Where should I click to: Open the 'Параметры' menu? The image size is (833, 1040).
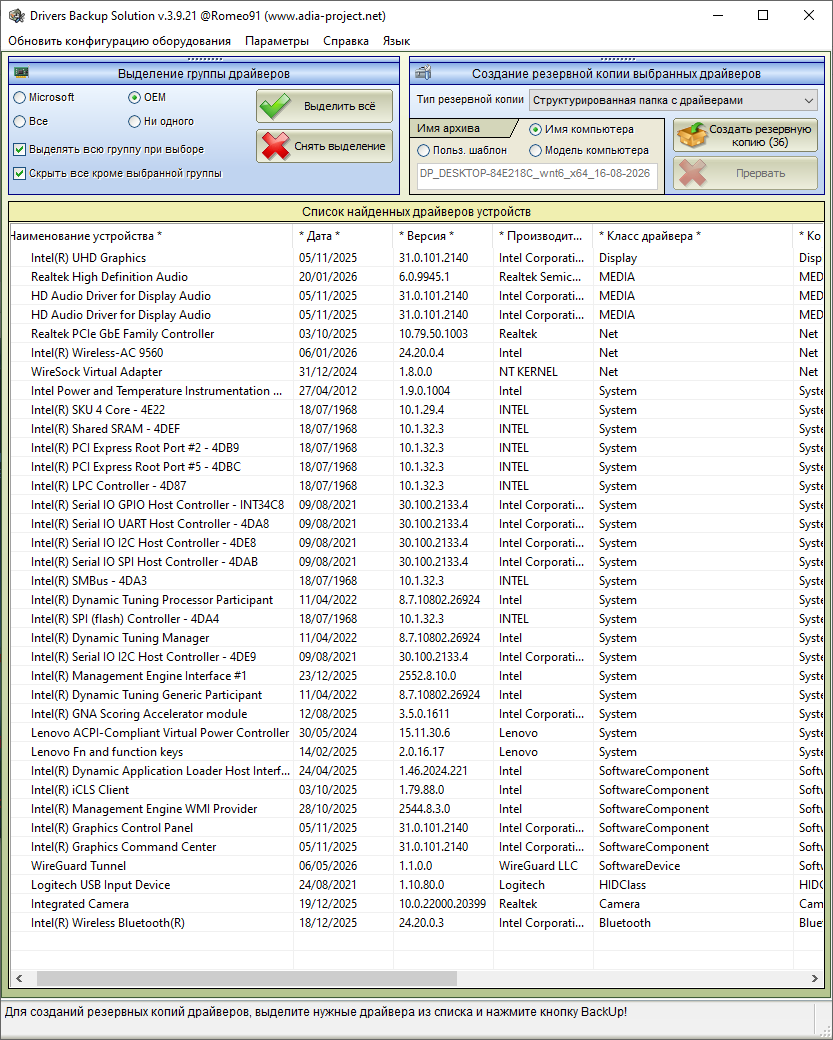pos(277,41)
